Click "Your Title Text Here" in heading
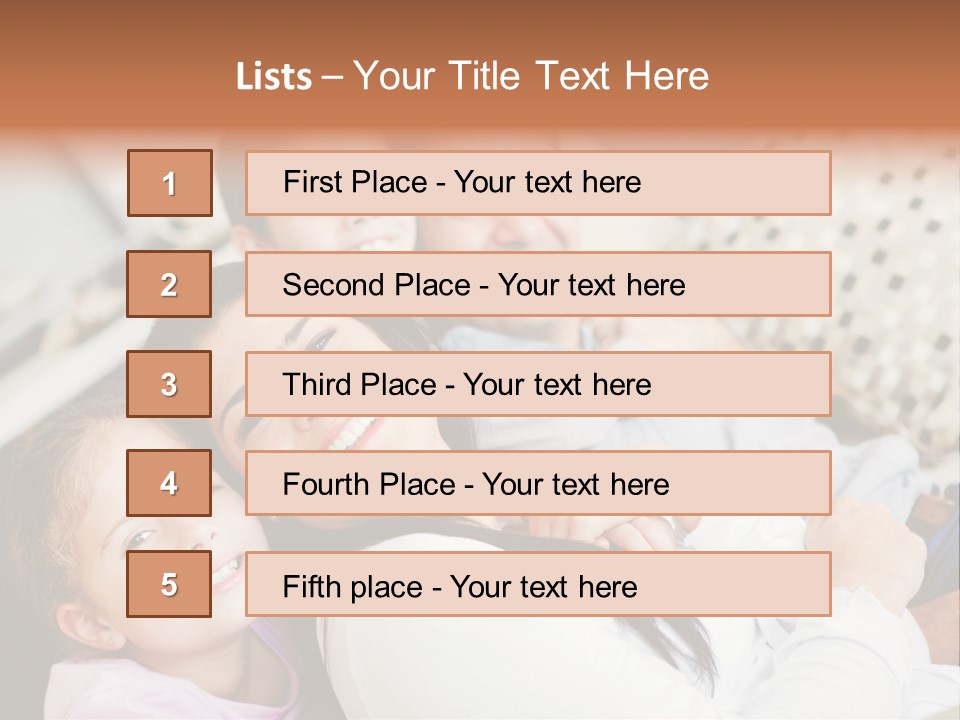This screenshot has height=720, width=960. (x=531, y=76)
